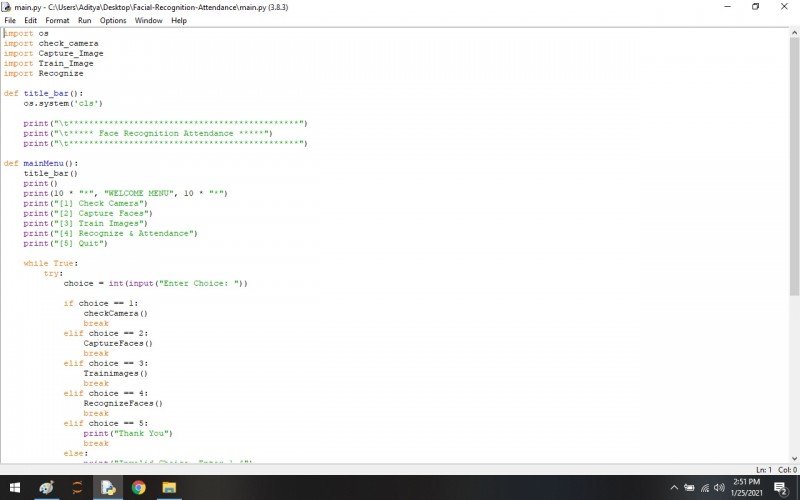Open the Windows Start menu
The width and height of the screenshot is (800, 500).
[x=14, y=488]
